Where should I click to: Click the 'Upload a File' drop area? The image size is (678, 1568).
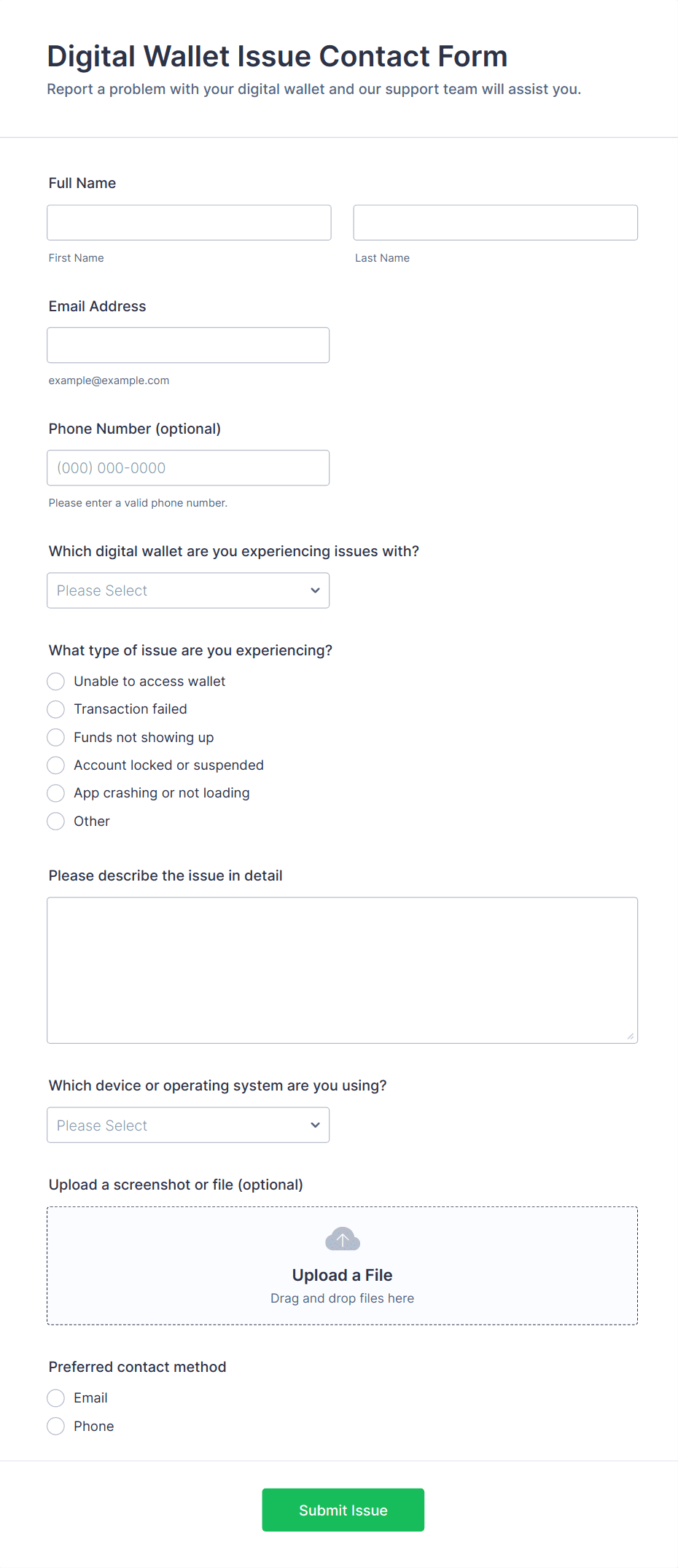(x=343, y=1265)
